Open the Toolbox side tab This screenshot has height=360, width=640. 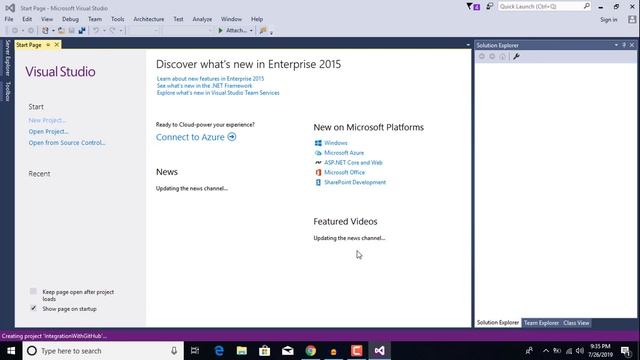pos(7,91)
